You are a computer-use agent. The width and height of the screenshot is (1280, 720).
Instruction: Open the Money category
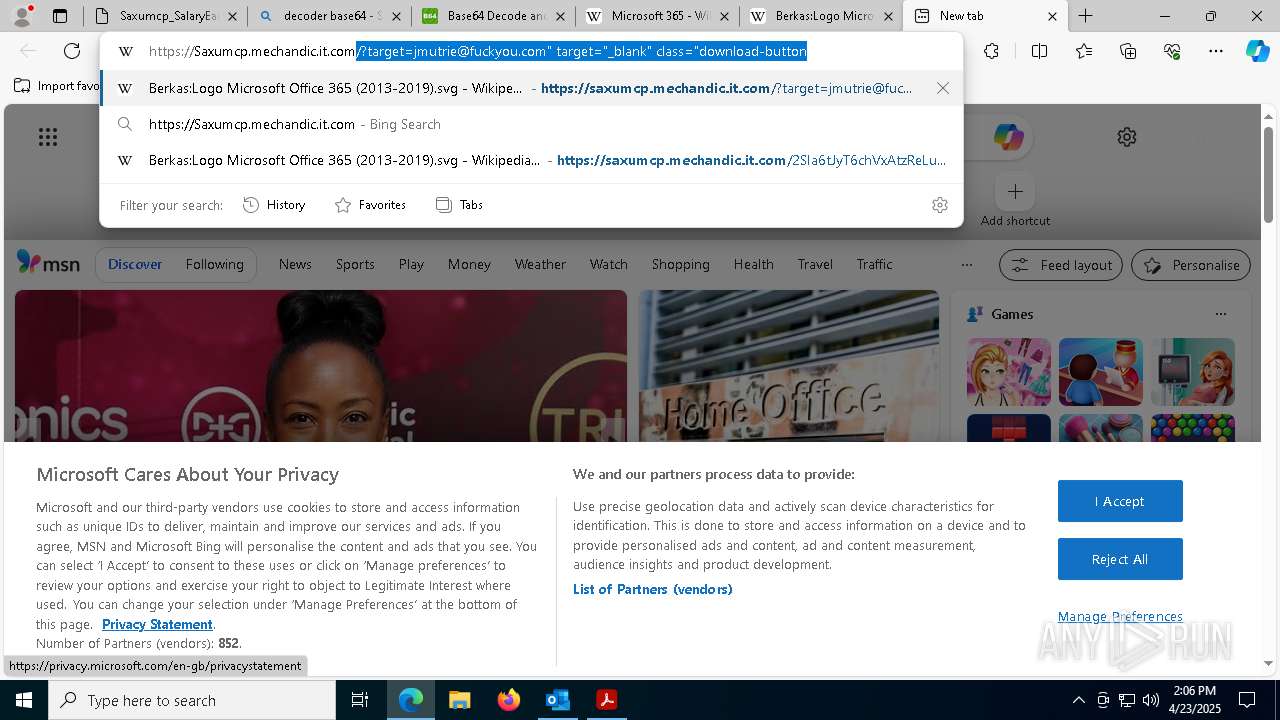[469, 264]
